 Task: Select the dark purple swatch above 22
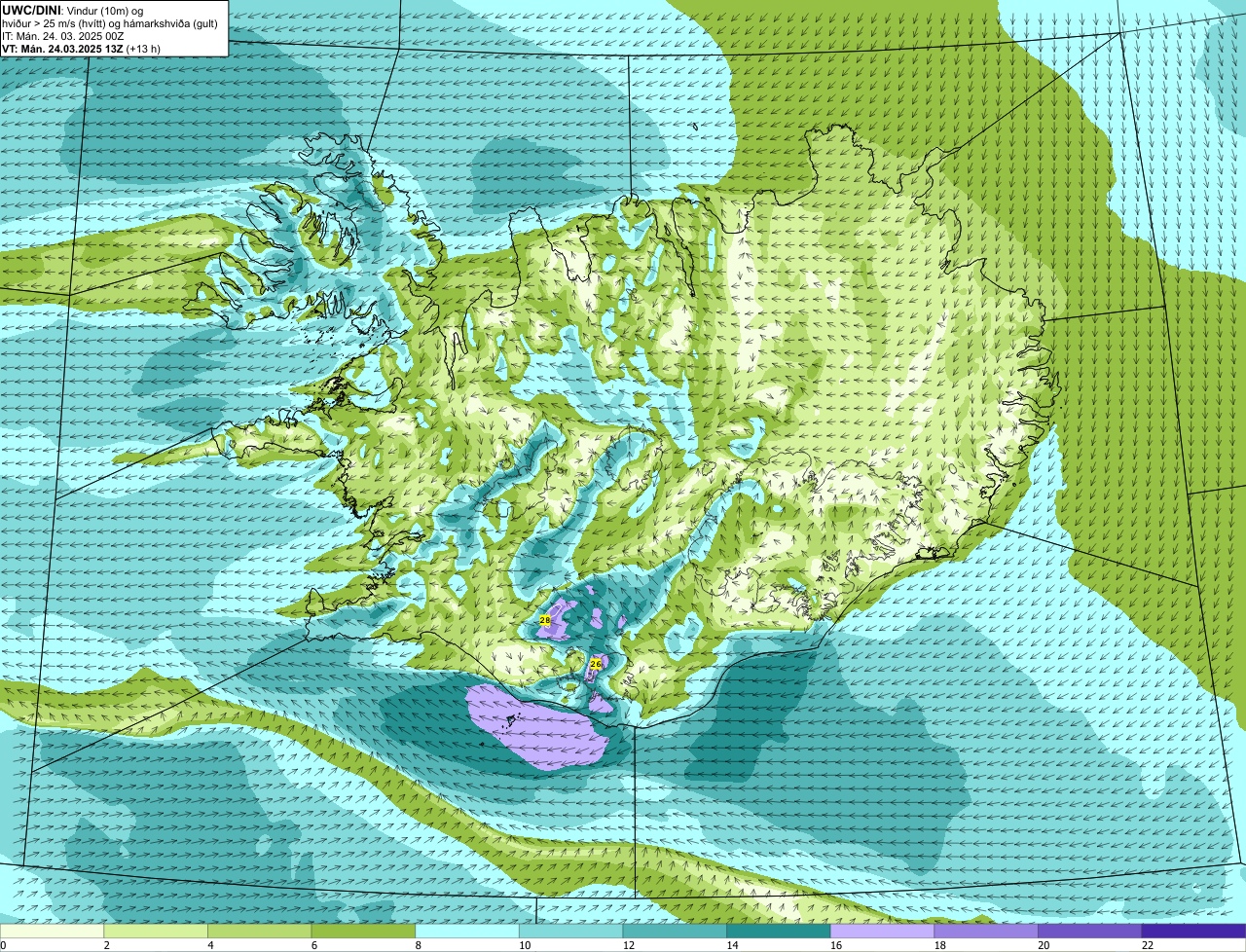1194,932
